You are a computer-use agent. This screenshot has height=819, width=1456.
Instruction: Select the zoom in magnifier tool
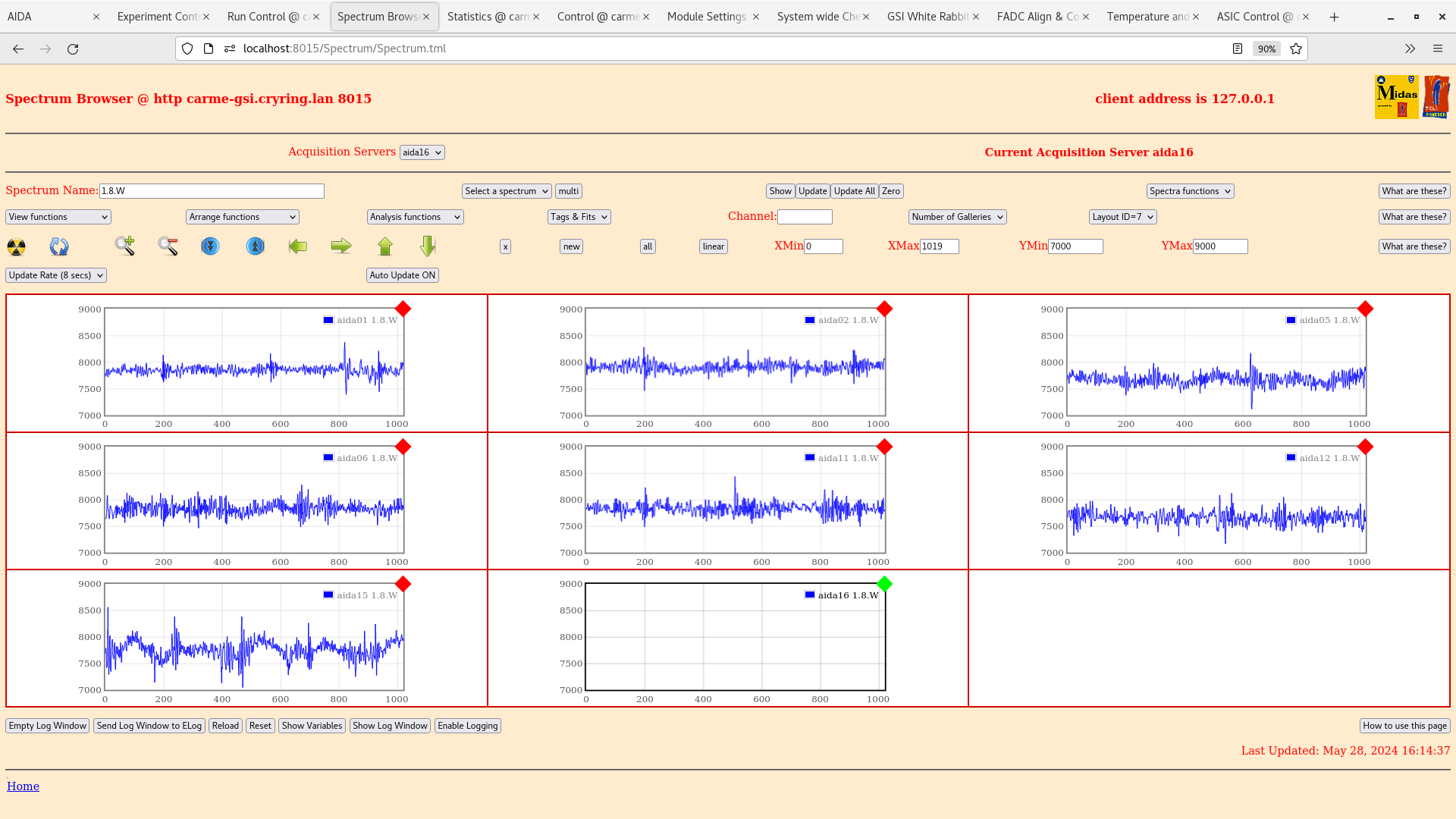(124, 246)
